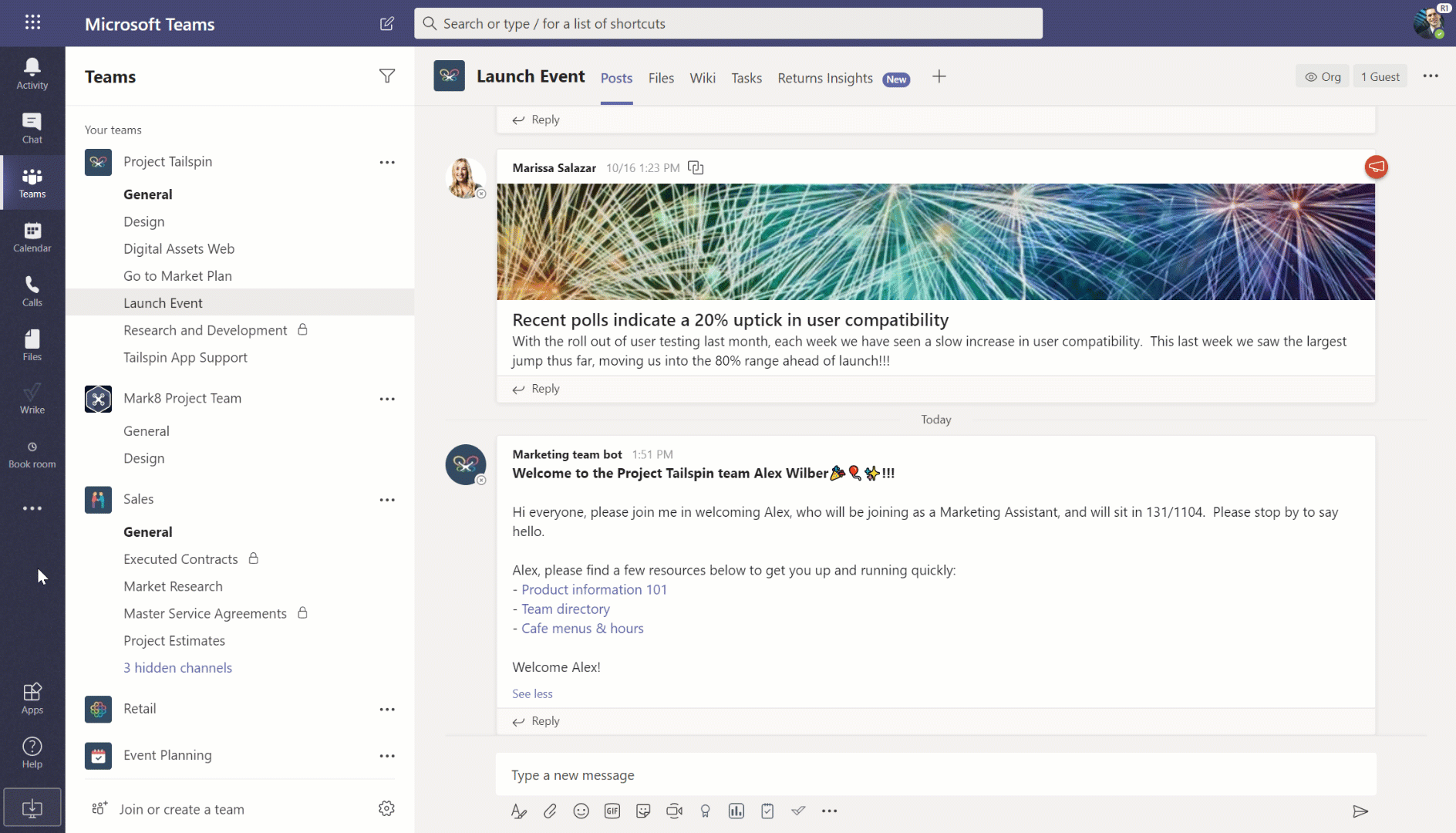Open the GIF picker
The image size is (1456, 833).
[x=612, y=811]
